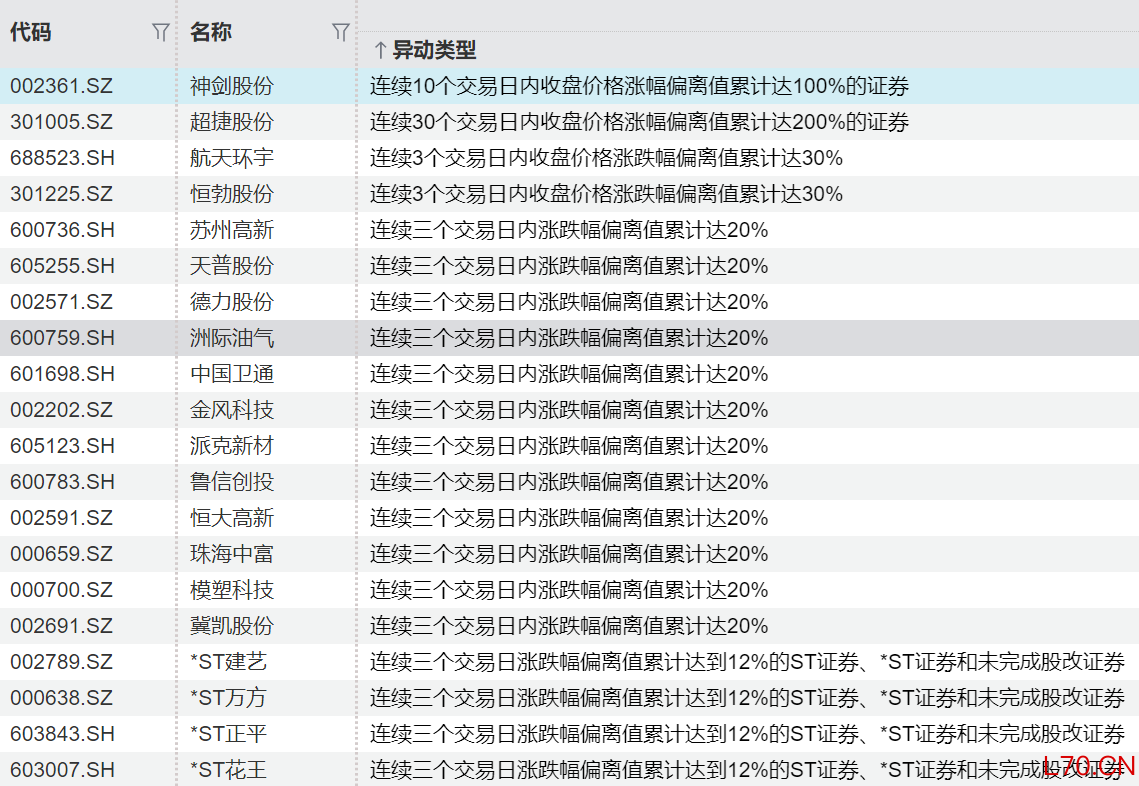Click the 代码 column header
The width and height of the screenshot is (1139, 786).
point(31,33)
